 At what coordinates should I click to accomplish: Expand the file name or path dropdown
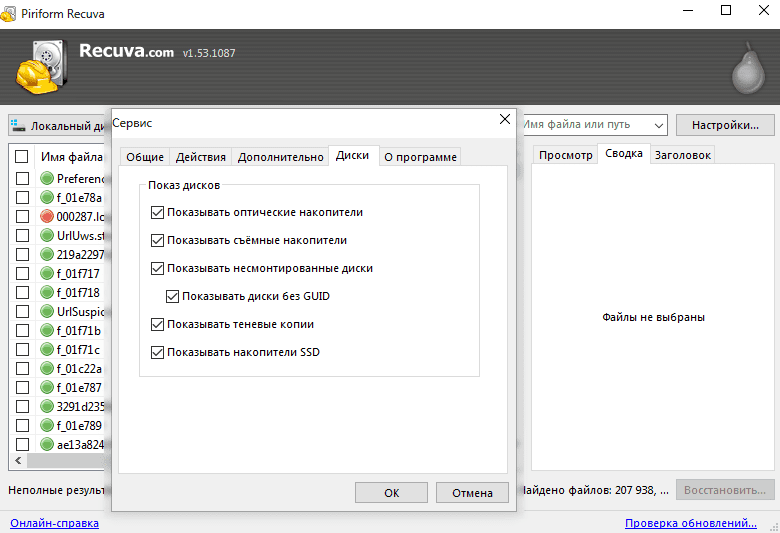659,125
